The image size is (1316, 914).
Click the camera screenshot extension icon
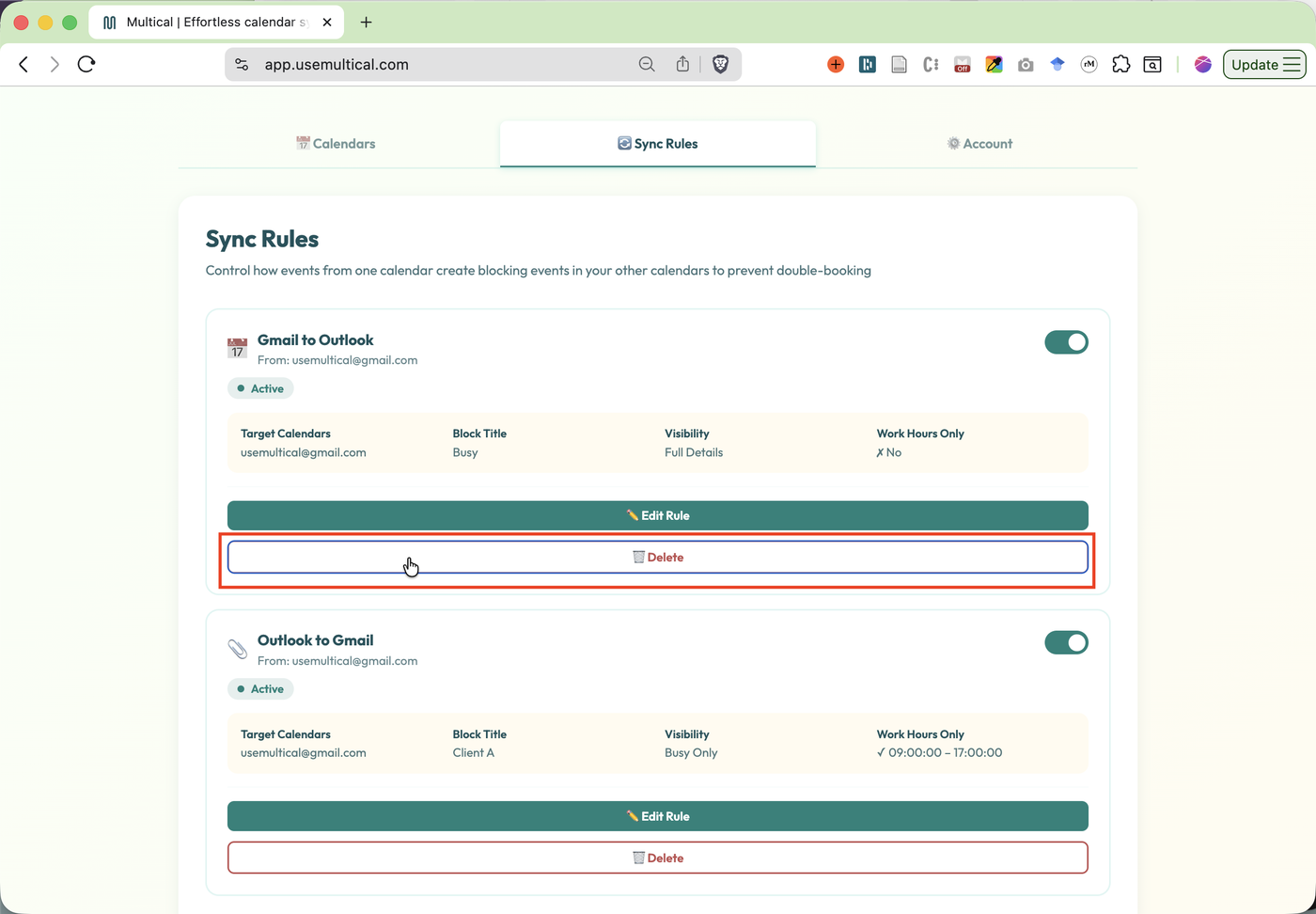(1026, 64)
